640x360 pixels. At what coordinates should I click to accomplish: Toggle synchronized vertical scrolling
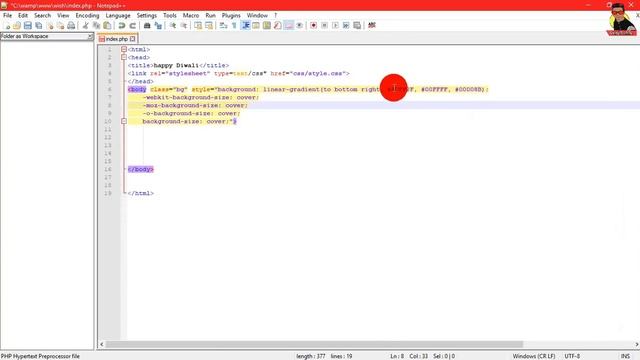(x=198, y=26)
